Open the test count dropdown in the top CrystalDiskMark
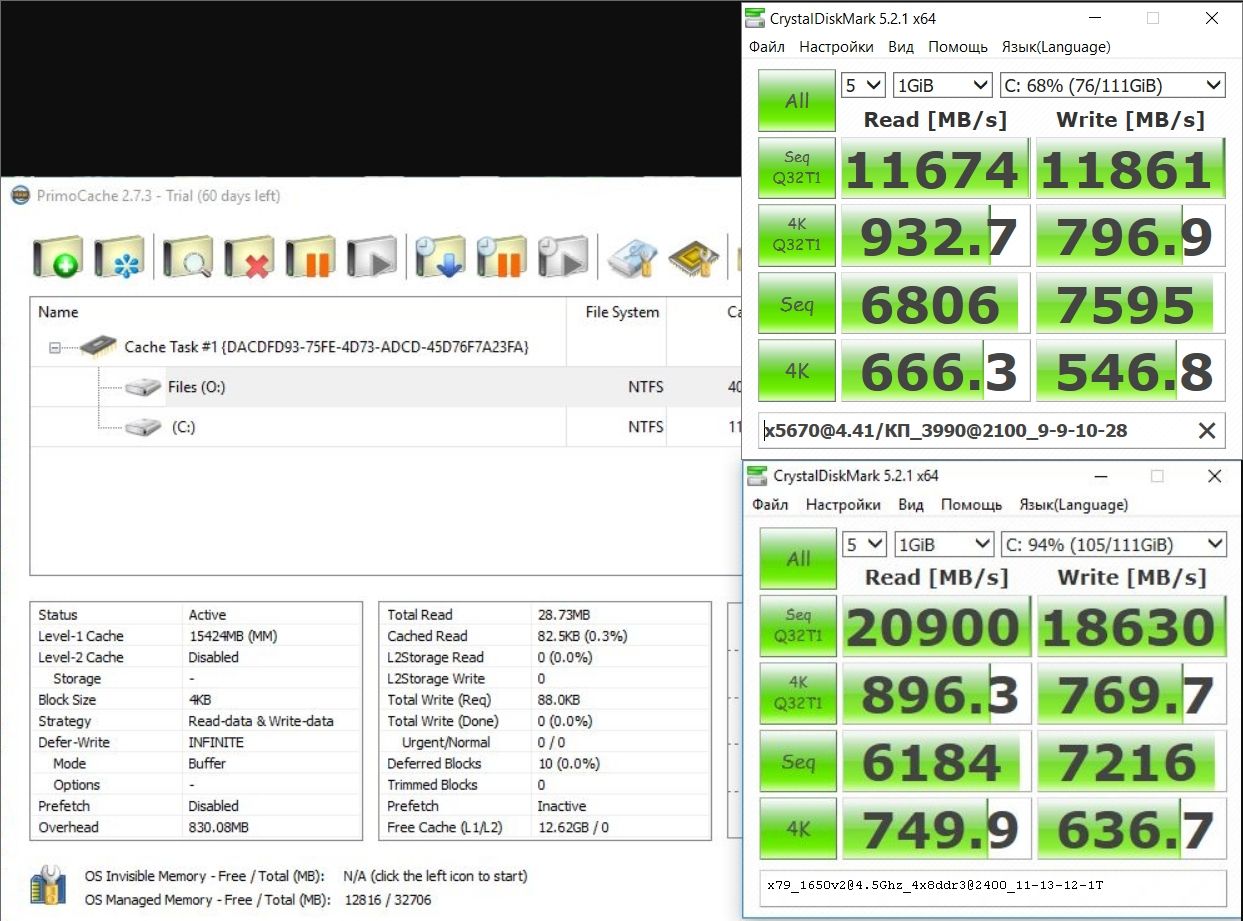 [x=863, y=85]
